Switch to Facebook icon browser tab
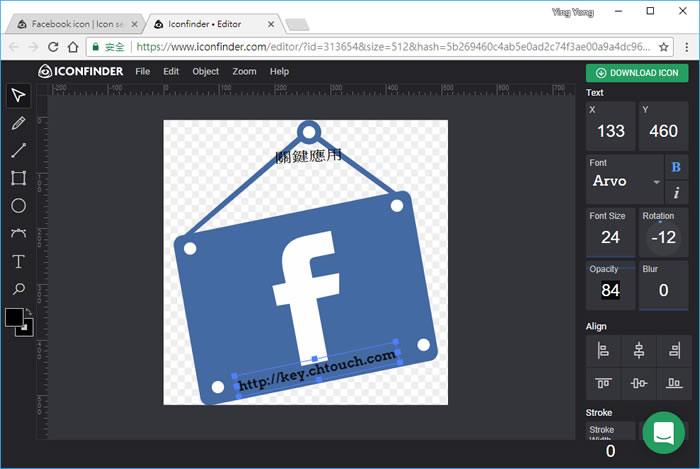 tap(74, 24)
